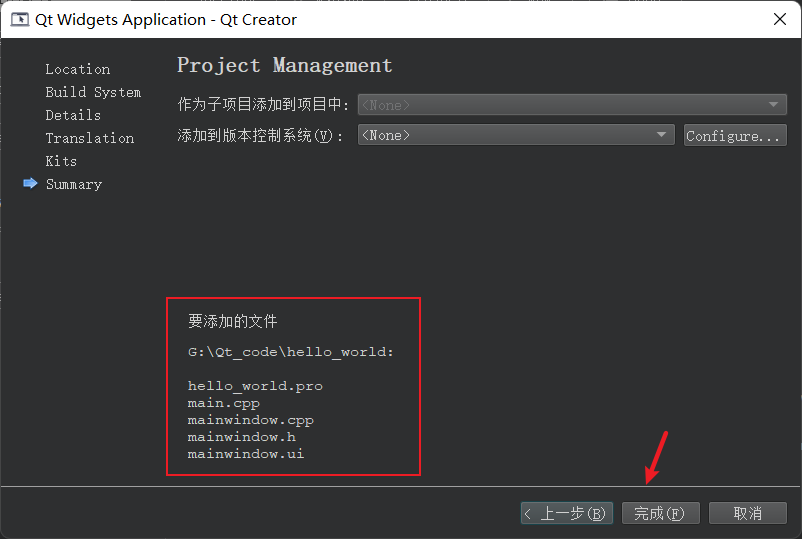The width and height of the screenshot is (802, 539).
Task: Click the mainwindow.ui file name
Action: (x=246, y=454)
